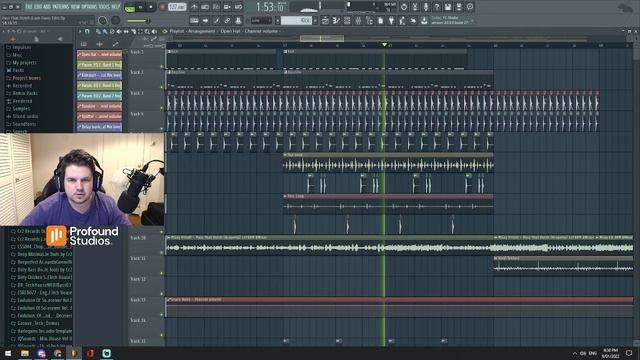Open the Windows Start button
This screenshot has width=640, height=360.
tap(8, 353)
